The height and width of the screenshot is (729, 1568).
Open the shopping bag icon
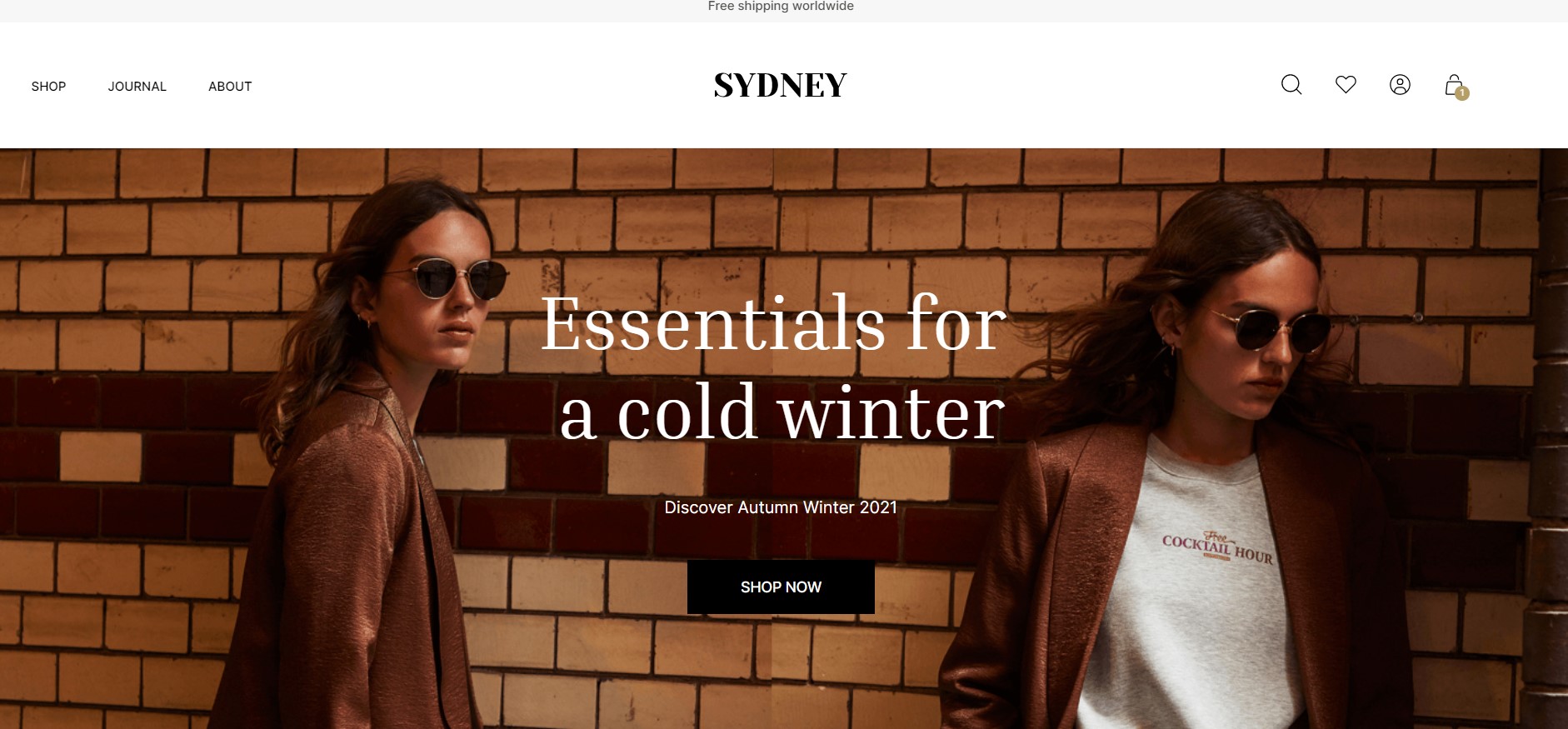coord(1454,84)
